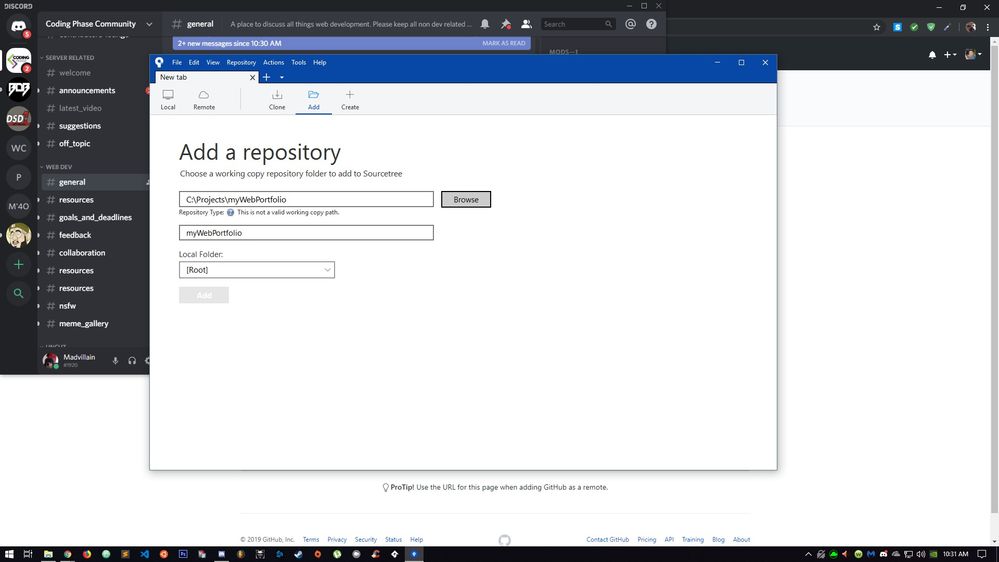Click the Browse button

click(x=466, y=199)
